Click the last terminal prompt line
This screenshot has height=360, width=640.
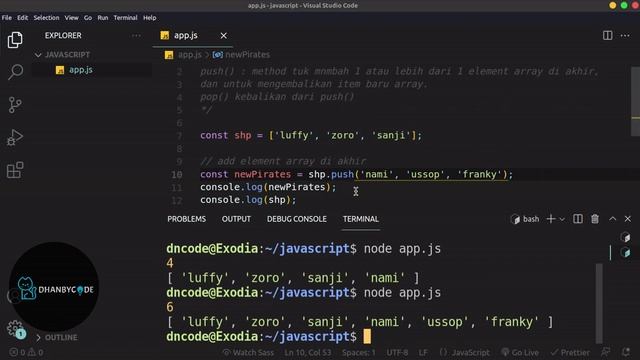click(x=269, y=337)
